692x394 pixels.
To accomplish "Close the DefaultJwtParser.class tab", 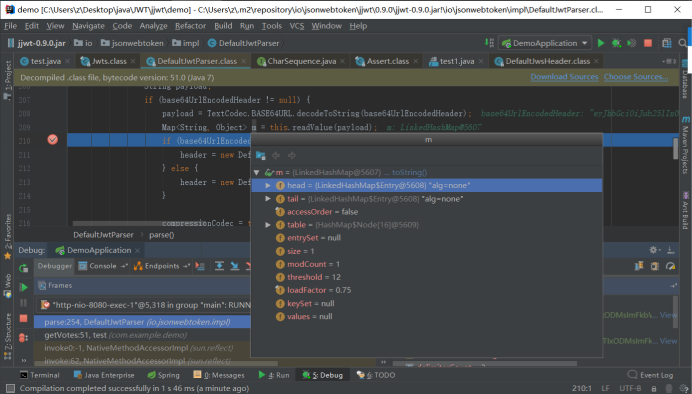I will 244,61.
